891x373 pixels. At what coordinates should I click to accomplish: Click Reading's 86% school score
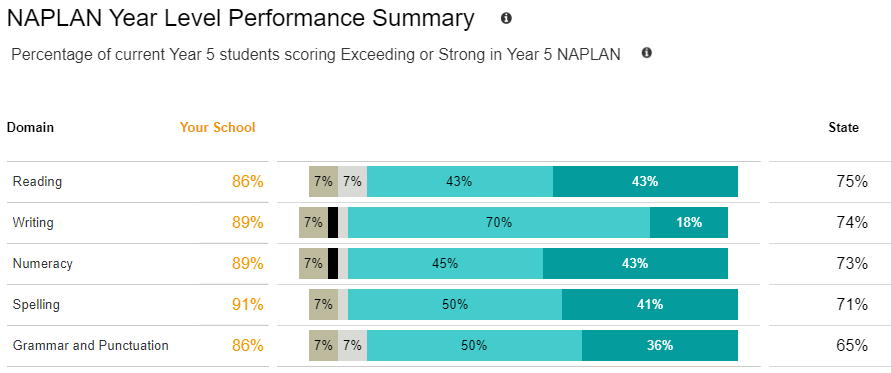coord(248,182)
